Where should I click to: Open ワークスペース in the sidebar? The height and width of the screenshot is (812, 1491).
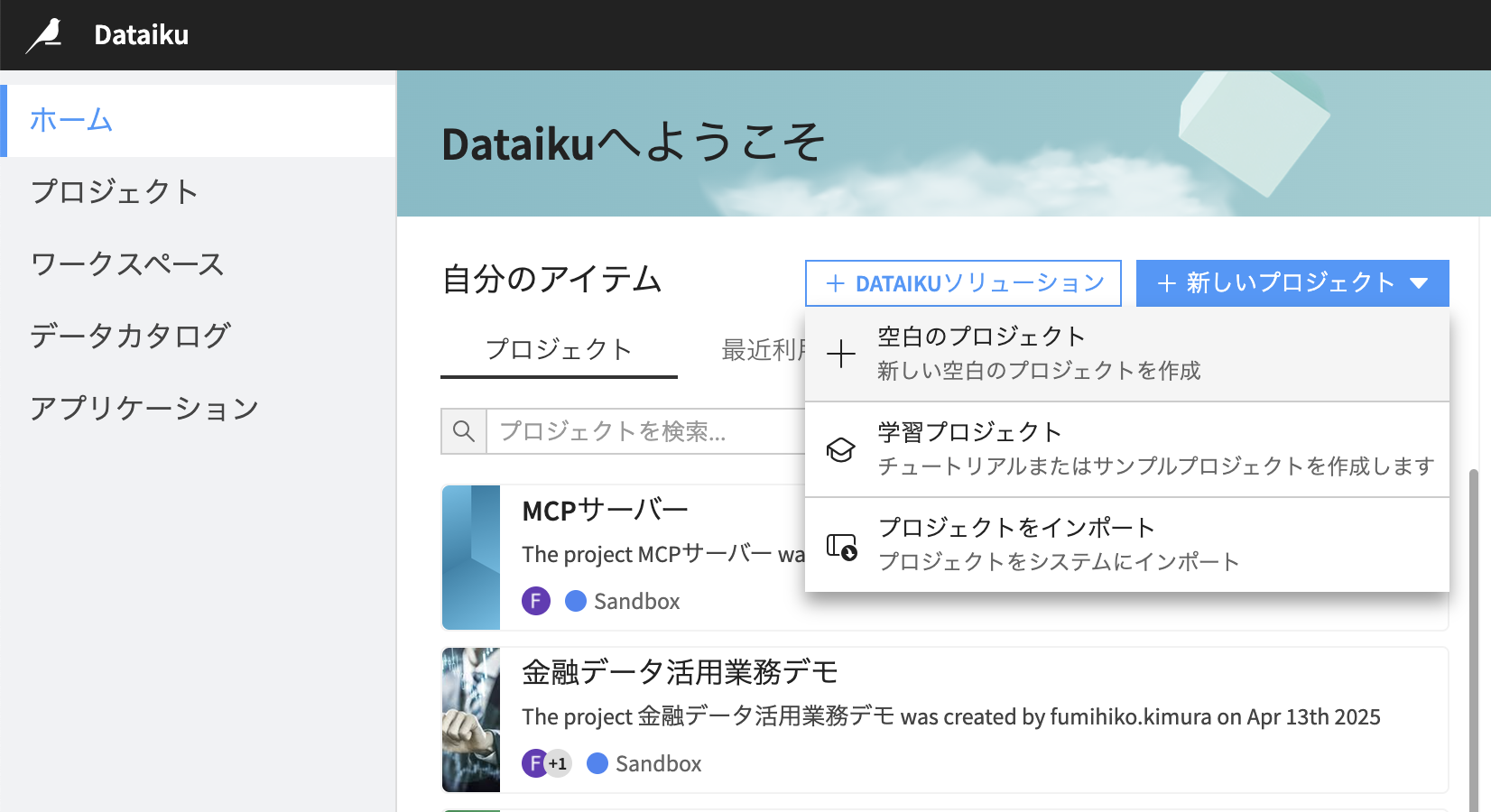(x=199, y=264)
